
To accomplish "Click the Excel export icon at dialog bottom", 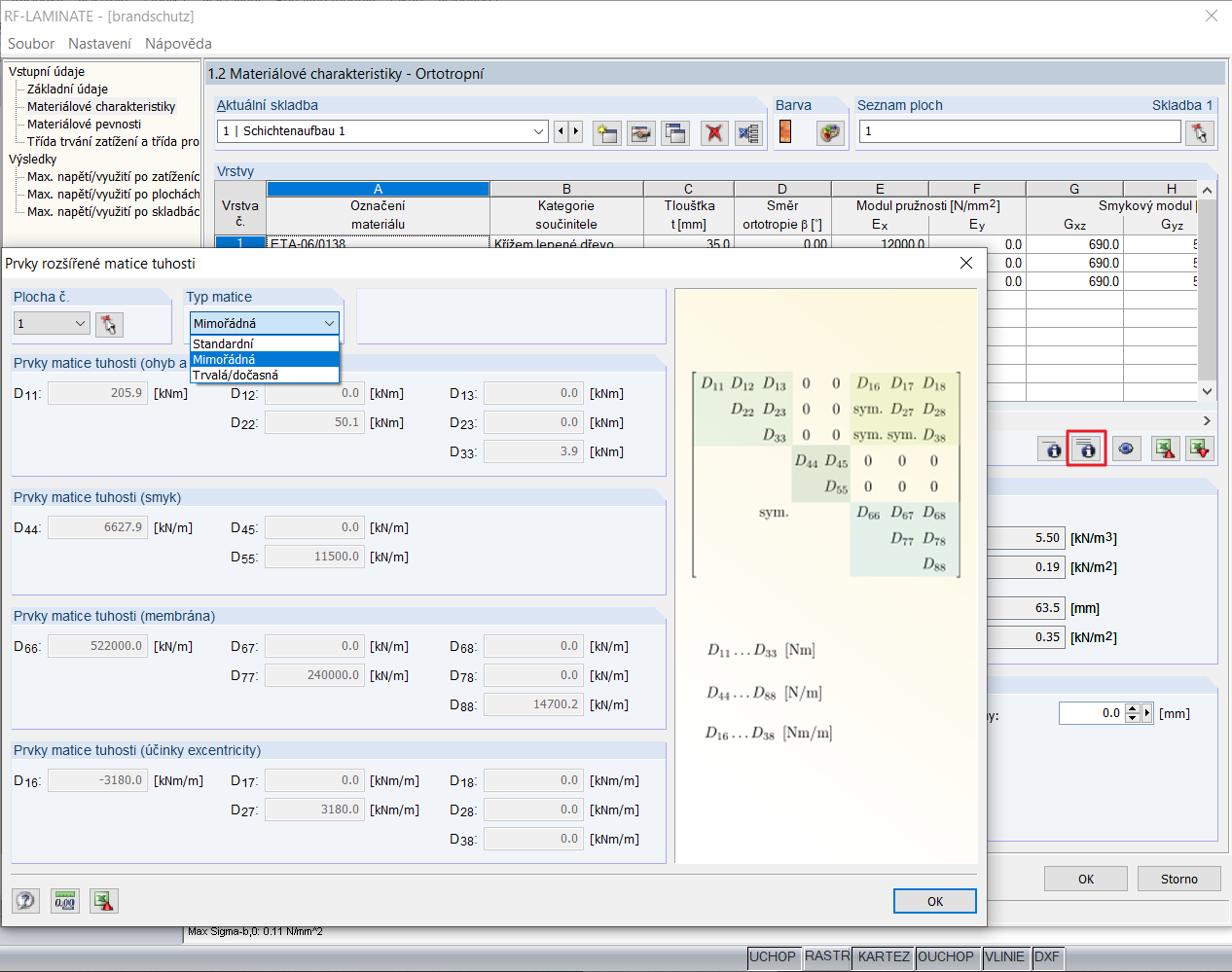I will 104,901.
